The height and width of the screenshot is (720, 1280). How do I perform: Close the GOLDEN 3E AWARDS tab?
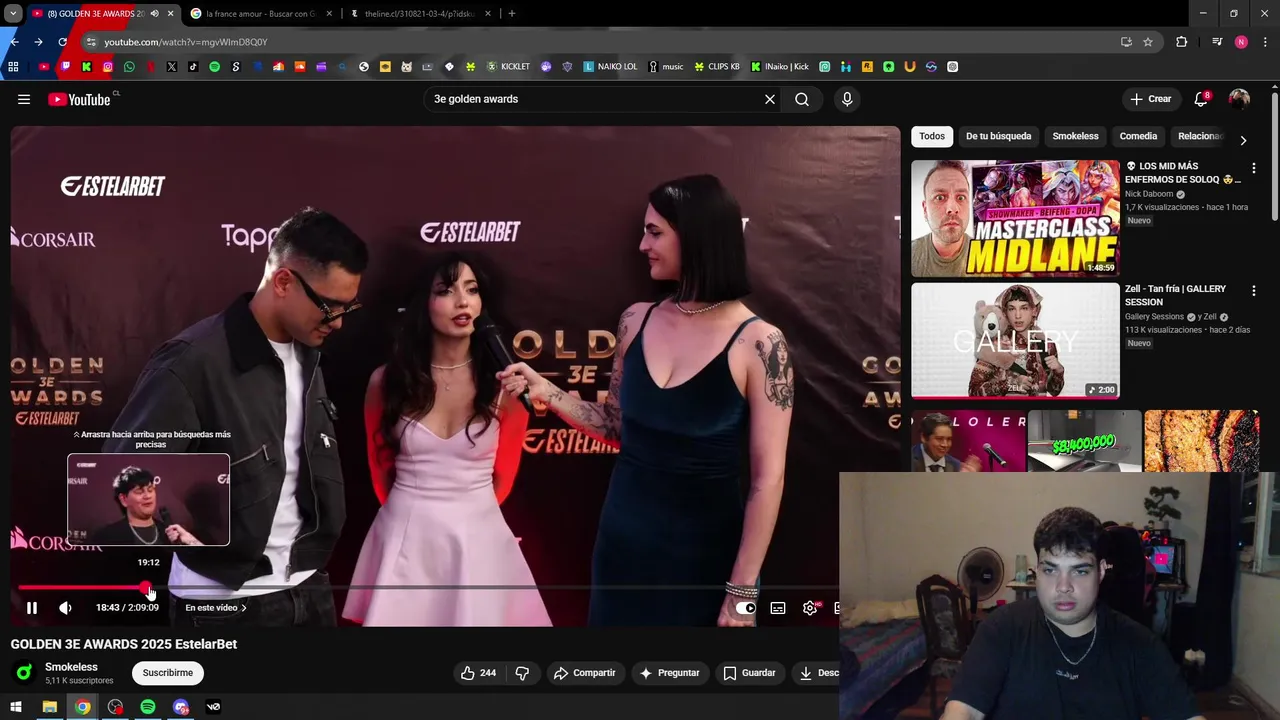171,14
